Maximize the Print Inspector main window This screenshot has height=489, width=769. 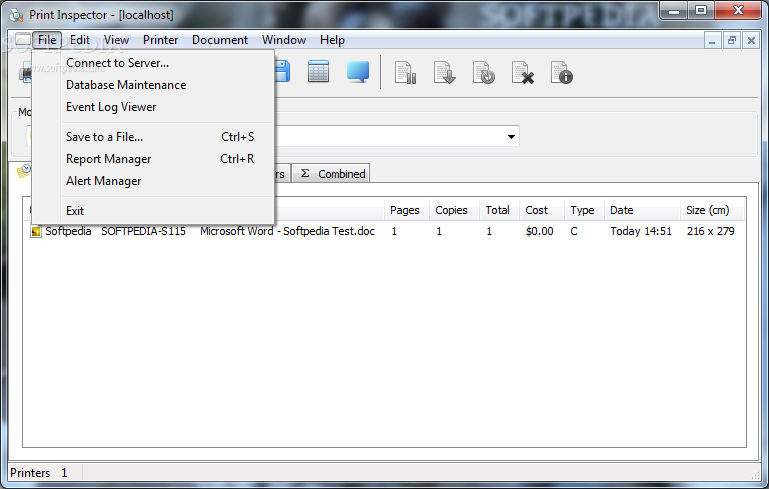pyautogui.click(x=700, y=11)
